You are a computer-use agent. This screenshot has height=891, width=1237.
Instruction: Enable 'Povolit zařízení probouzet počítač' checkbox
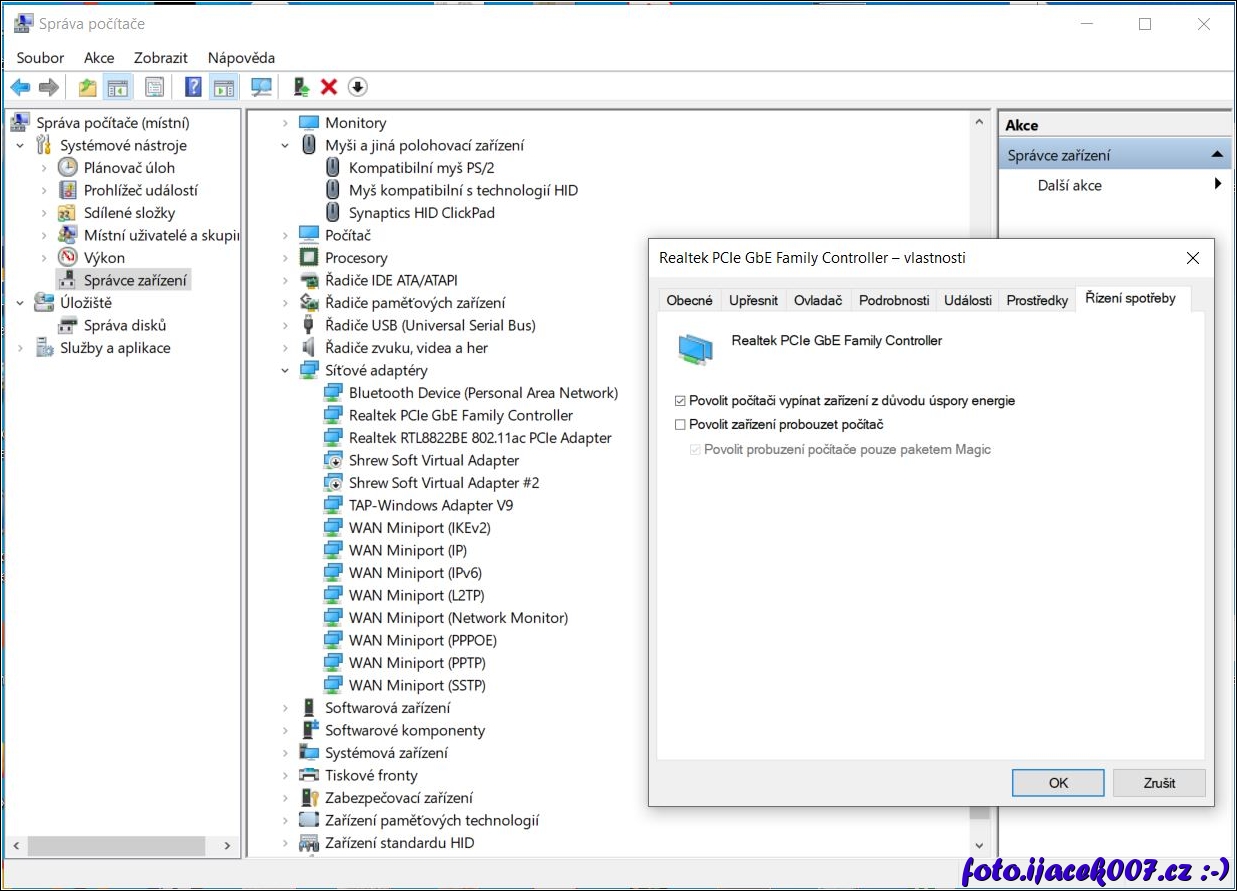[x=681, y=425]
